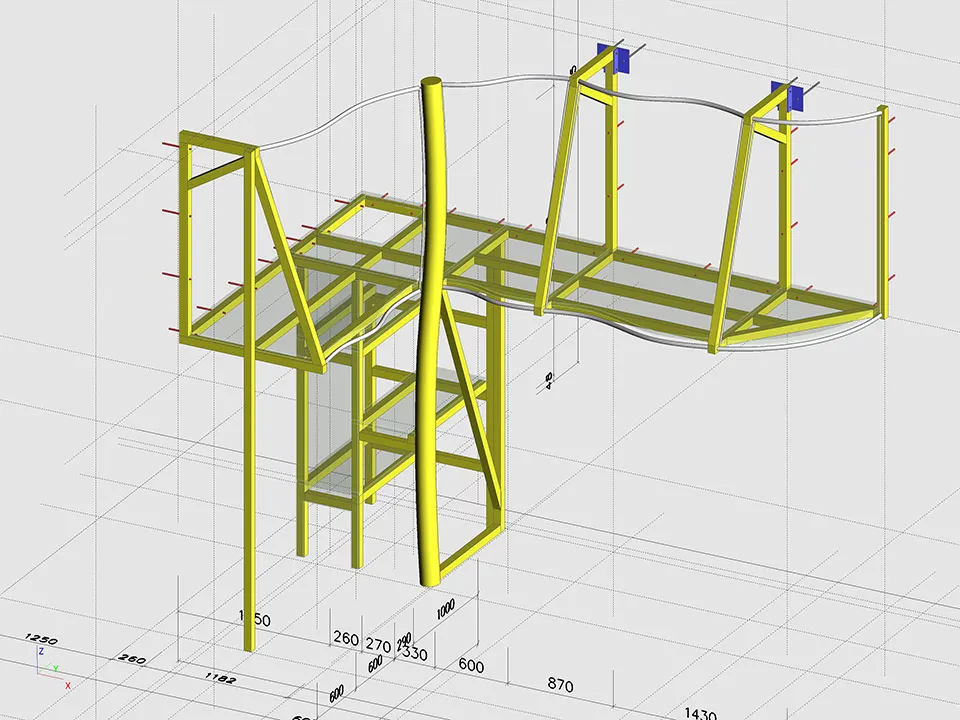Viewport: 960px width, 720px height.
Task: Click the 270 dimension label
Action: 378,645
